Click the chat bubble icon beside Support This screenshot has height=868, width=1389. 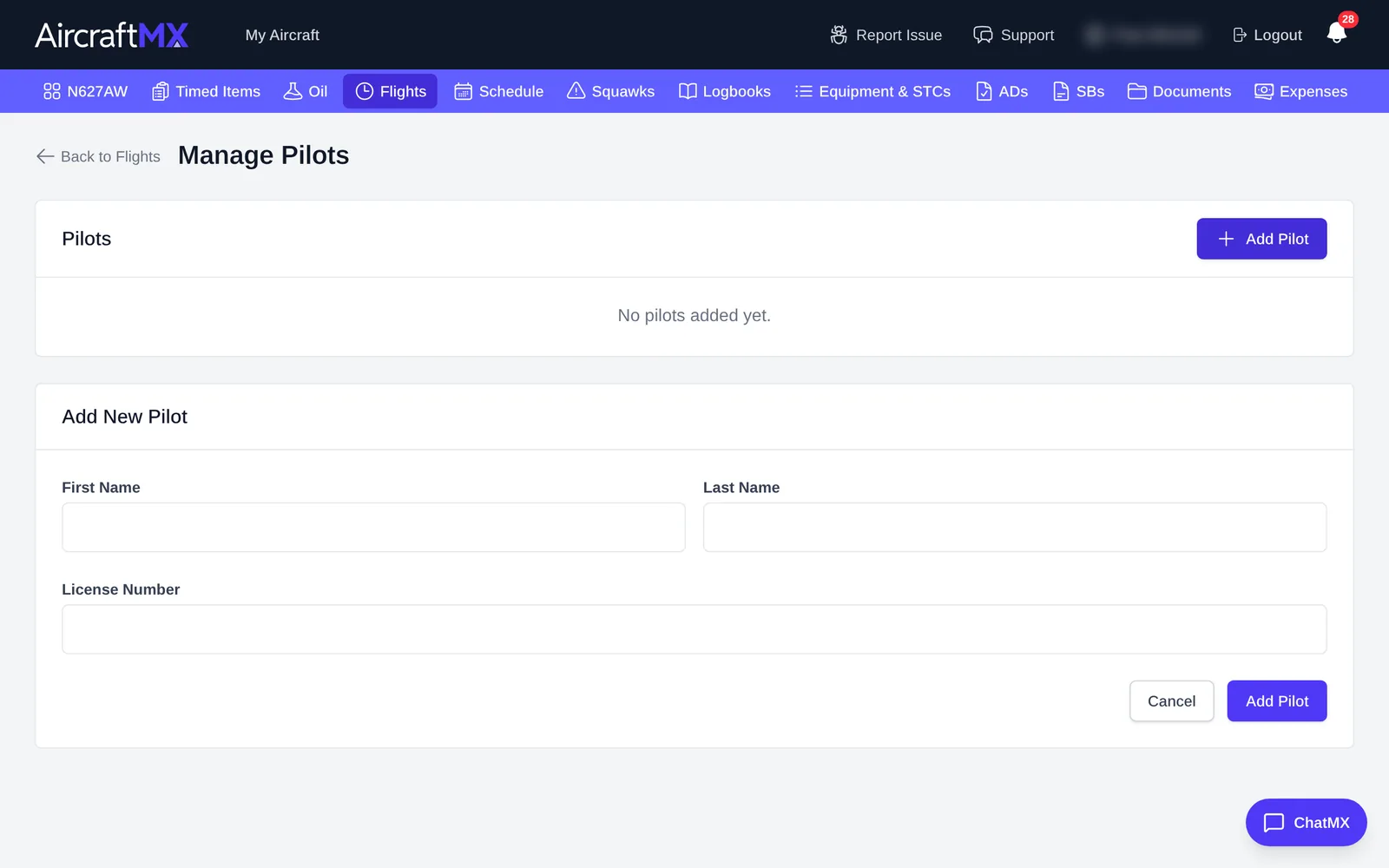(983, 35)
